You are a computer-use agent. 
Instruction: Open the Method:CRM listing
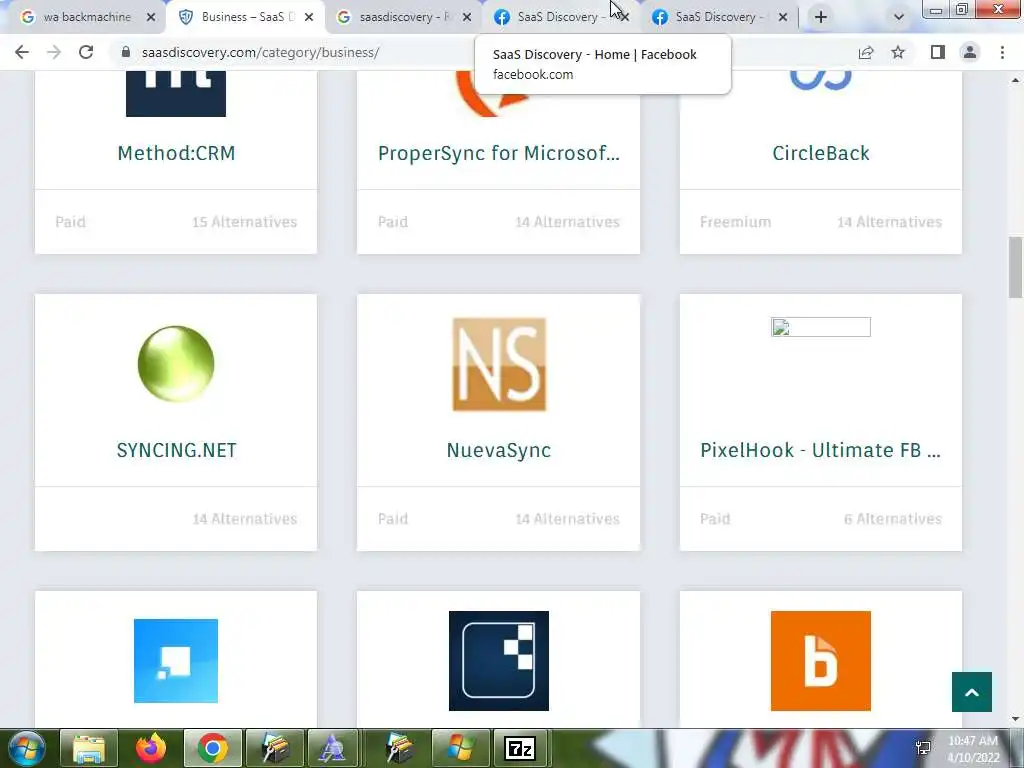pyautogui.click(x=176, y=153)
